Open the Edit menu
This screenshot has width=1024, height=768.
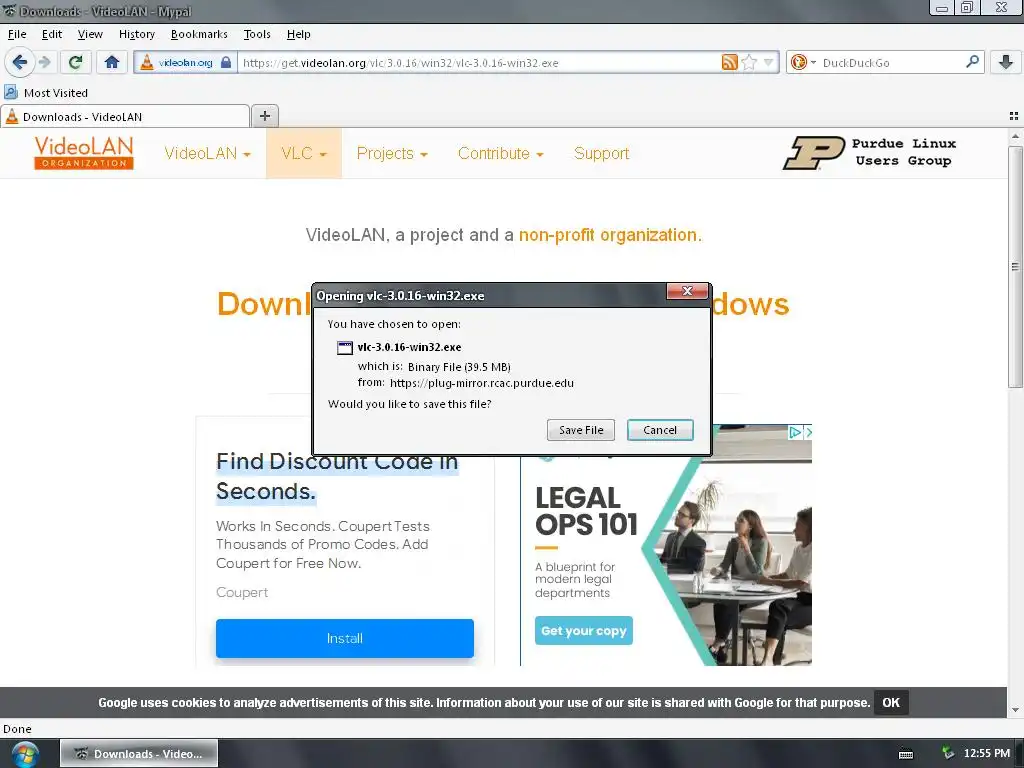pyautogui.click(x=52, y=34)
